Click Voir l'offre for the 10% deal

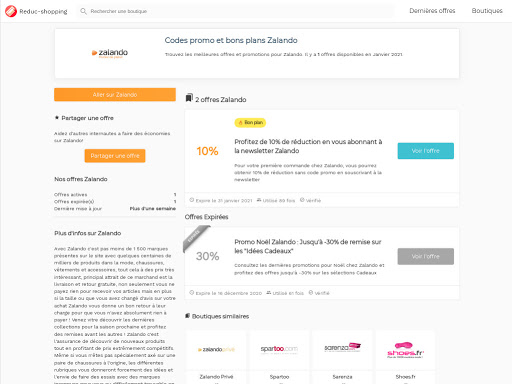click(426, 151)
